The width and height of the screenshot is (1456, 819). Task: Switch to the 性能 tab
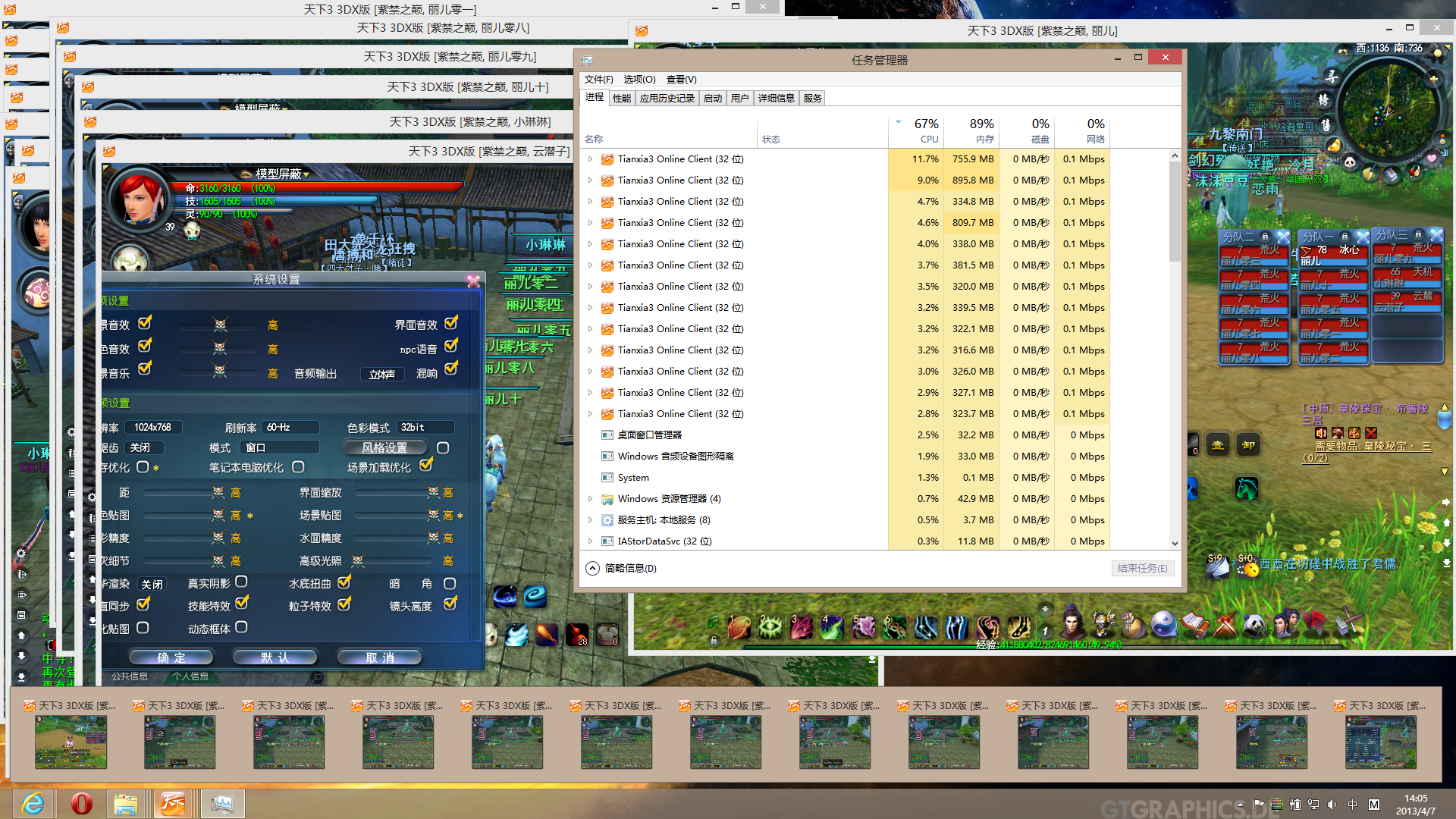tap(622, 99)
